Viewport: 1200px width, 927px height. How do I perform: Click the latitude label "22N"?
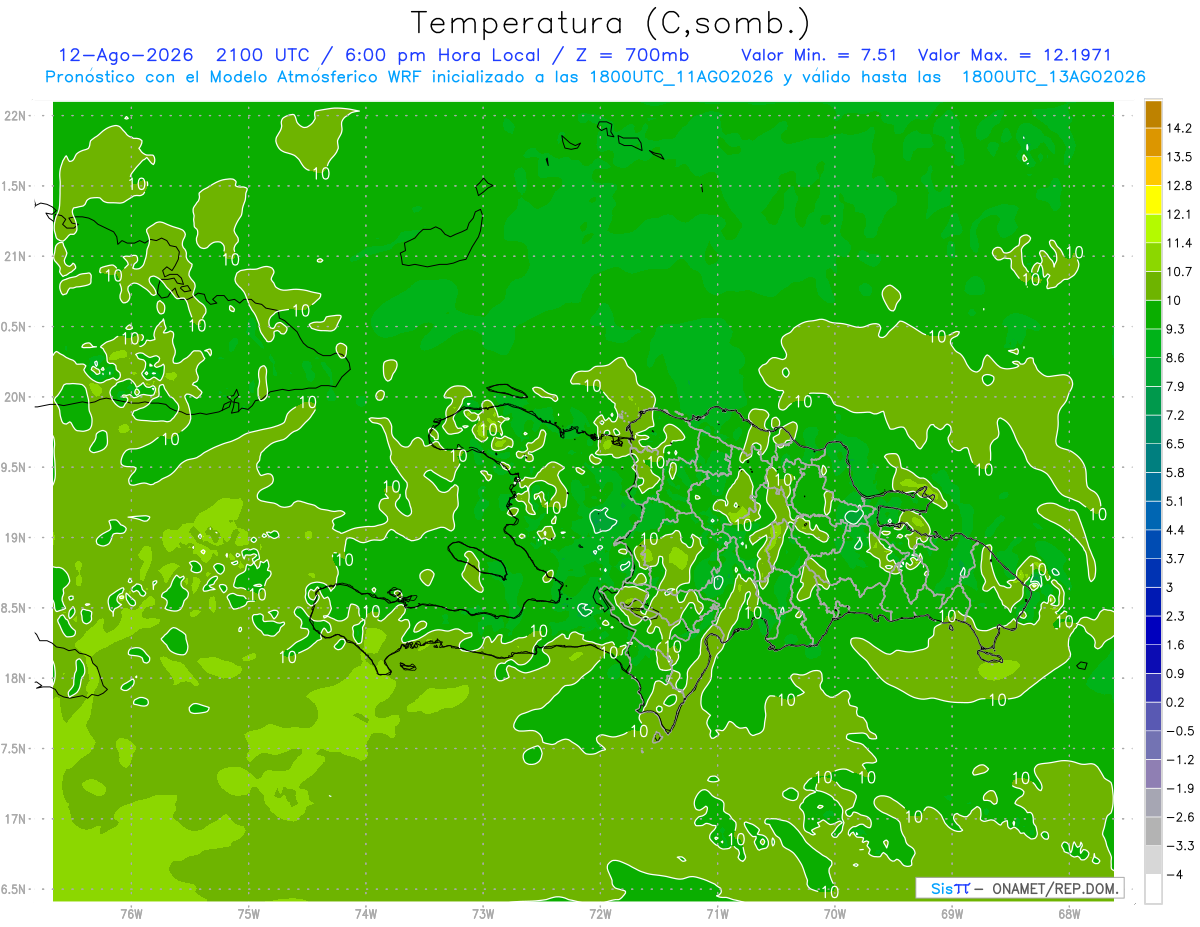pos(15,116)
